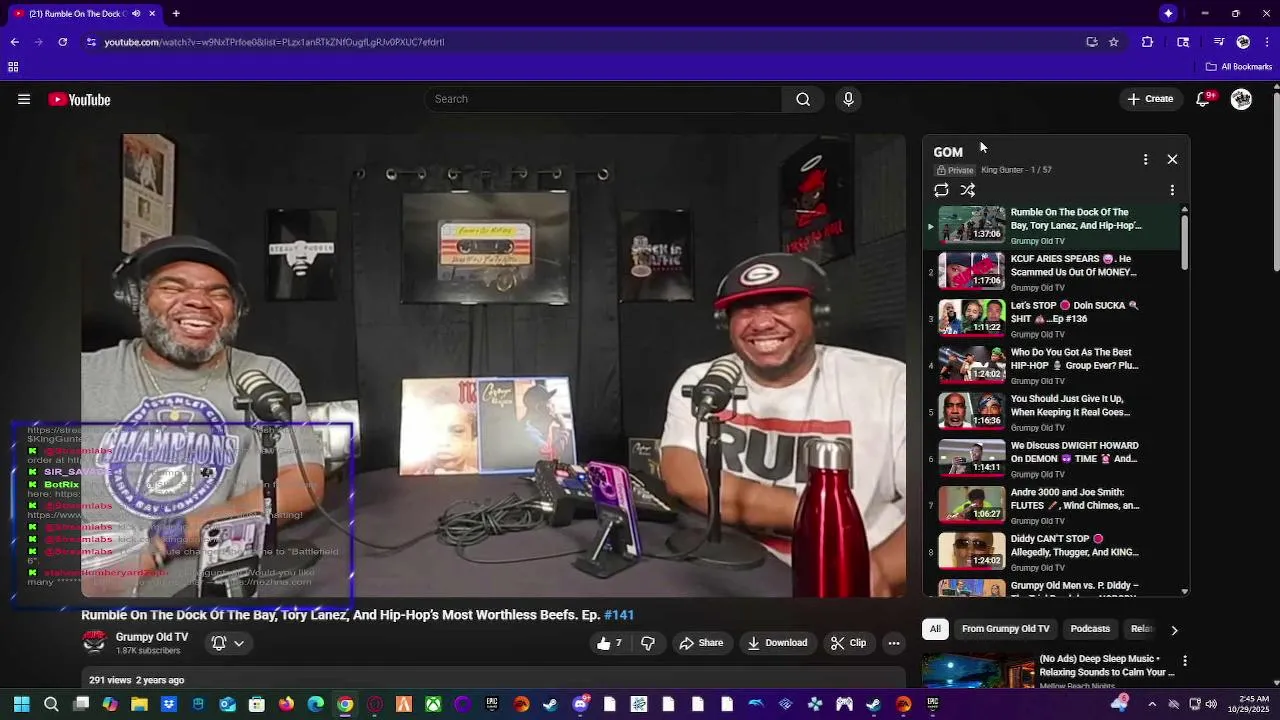
Task: Play Let's STOP Doin SUCKA playlist item
Action: (x=1050, y=318)
